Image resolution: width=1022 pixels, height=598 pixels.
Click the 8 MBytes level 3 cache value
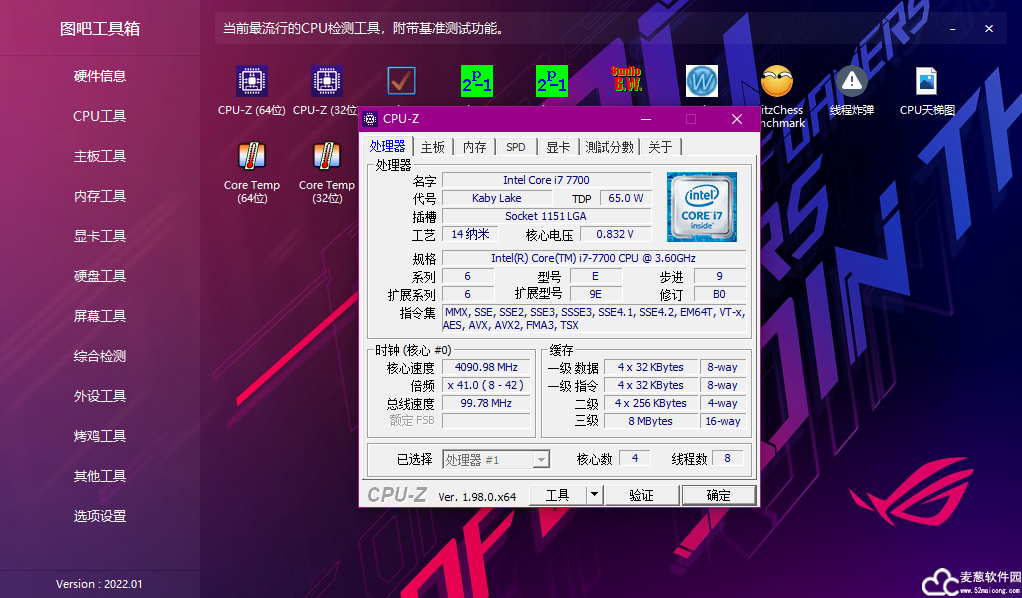(x=650, y=421)
